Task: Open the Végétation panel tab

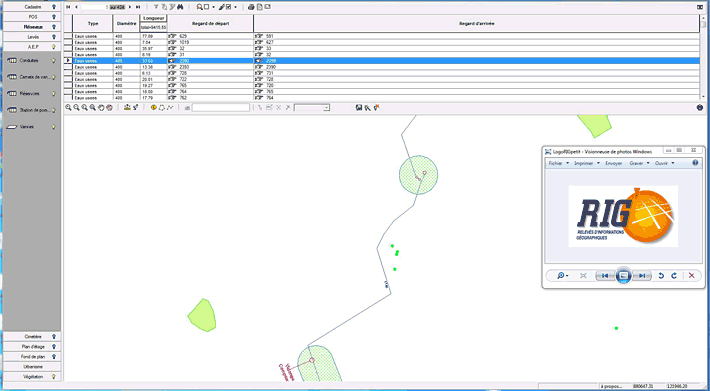Action: (x=31, y=377)
